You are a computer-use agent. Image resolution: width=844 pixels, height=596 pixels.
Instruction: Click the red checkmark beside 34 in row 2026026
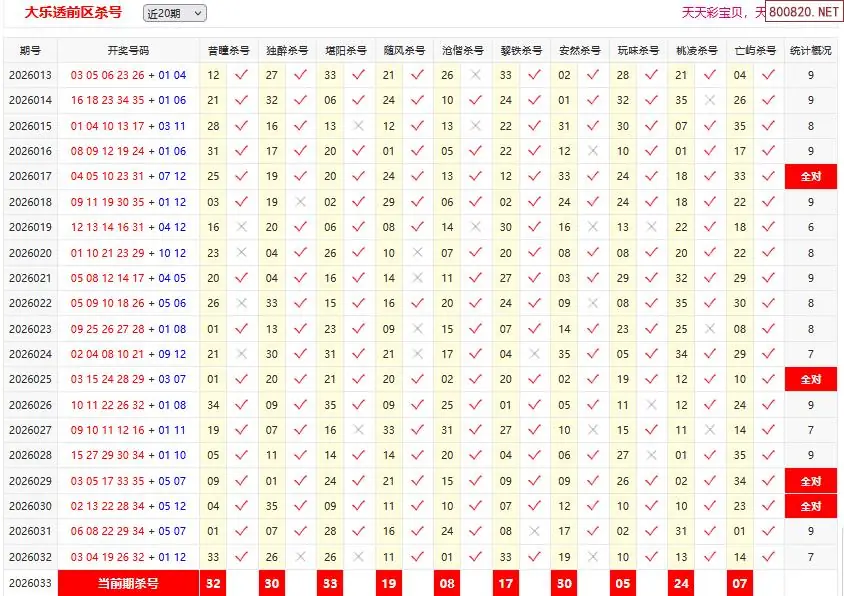point(241,405)
